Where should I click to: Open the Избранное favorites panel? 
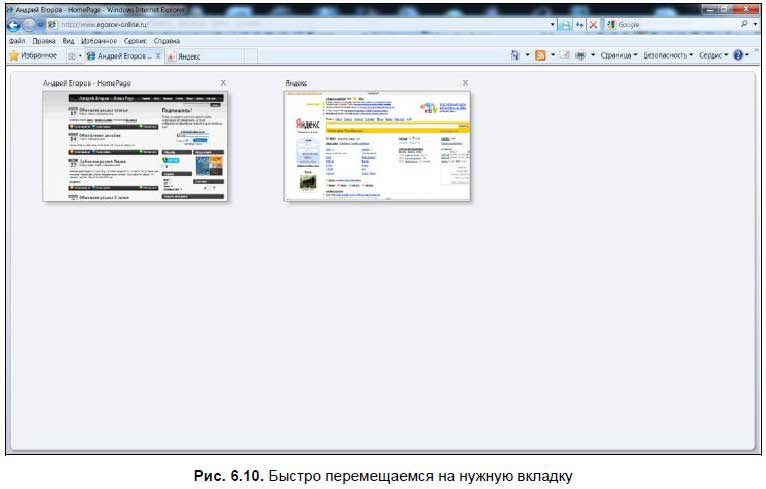point(36,57)
